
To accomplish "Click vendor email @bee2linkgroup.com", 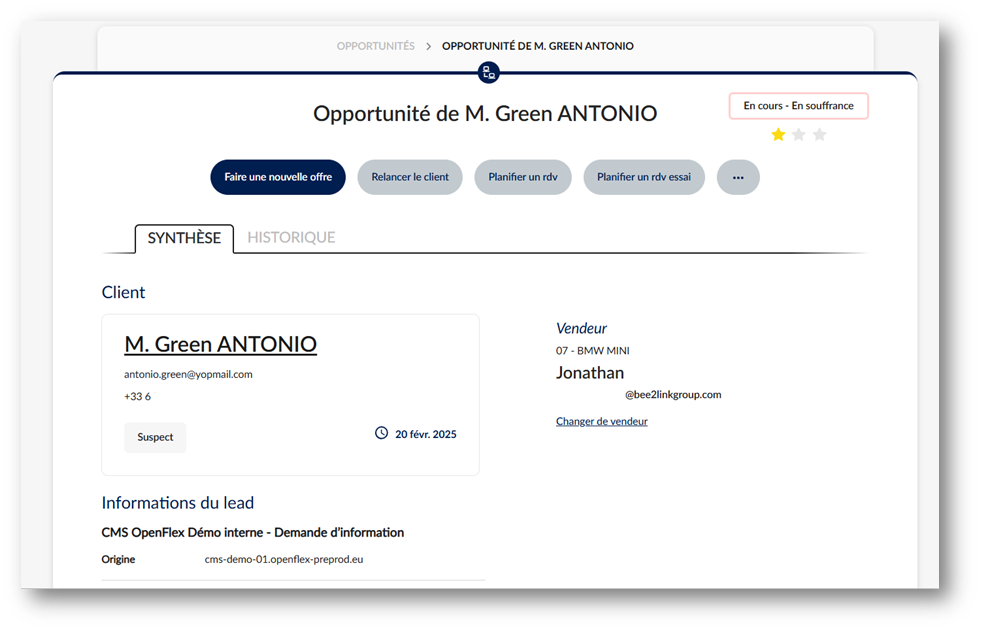I will point(673,395).
